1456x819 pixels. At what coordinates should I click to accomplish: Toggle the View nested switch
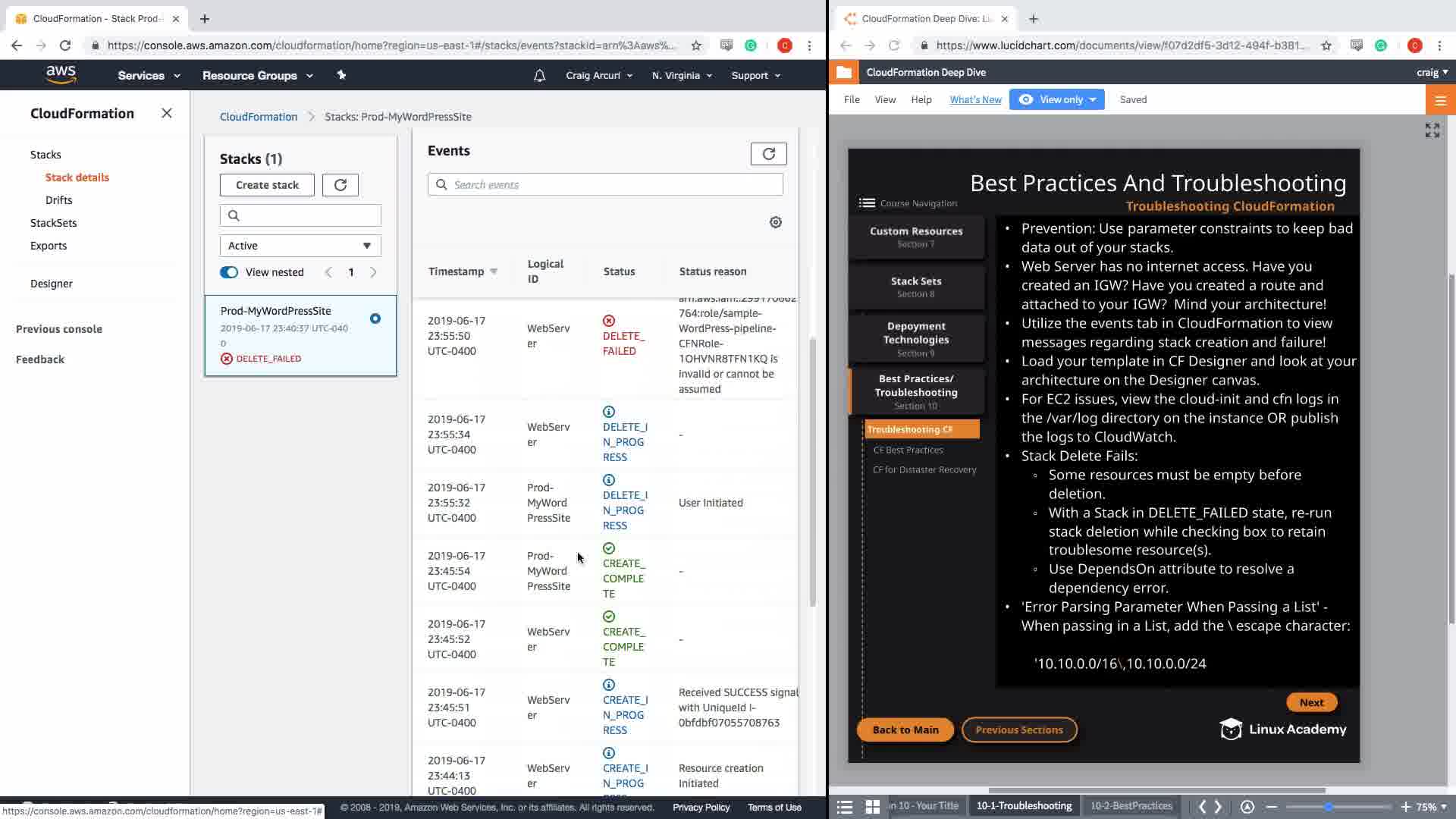click(x=229, y=272)
